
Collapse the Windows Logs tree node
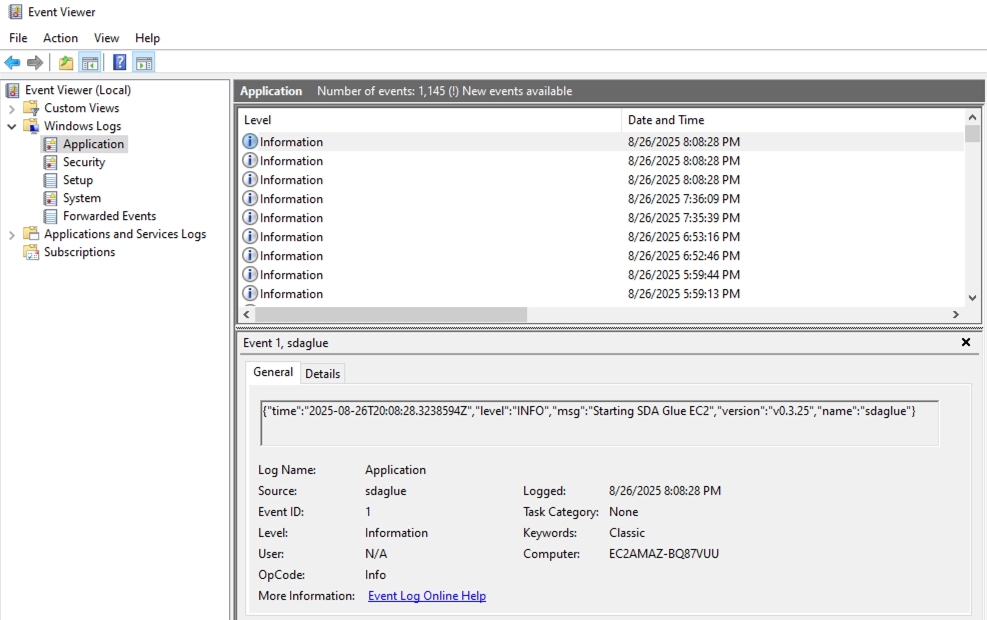coord(12,126)
